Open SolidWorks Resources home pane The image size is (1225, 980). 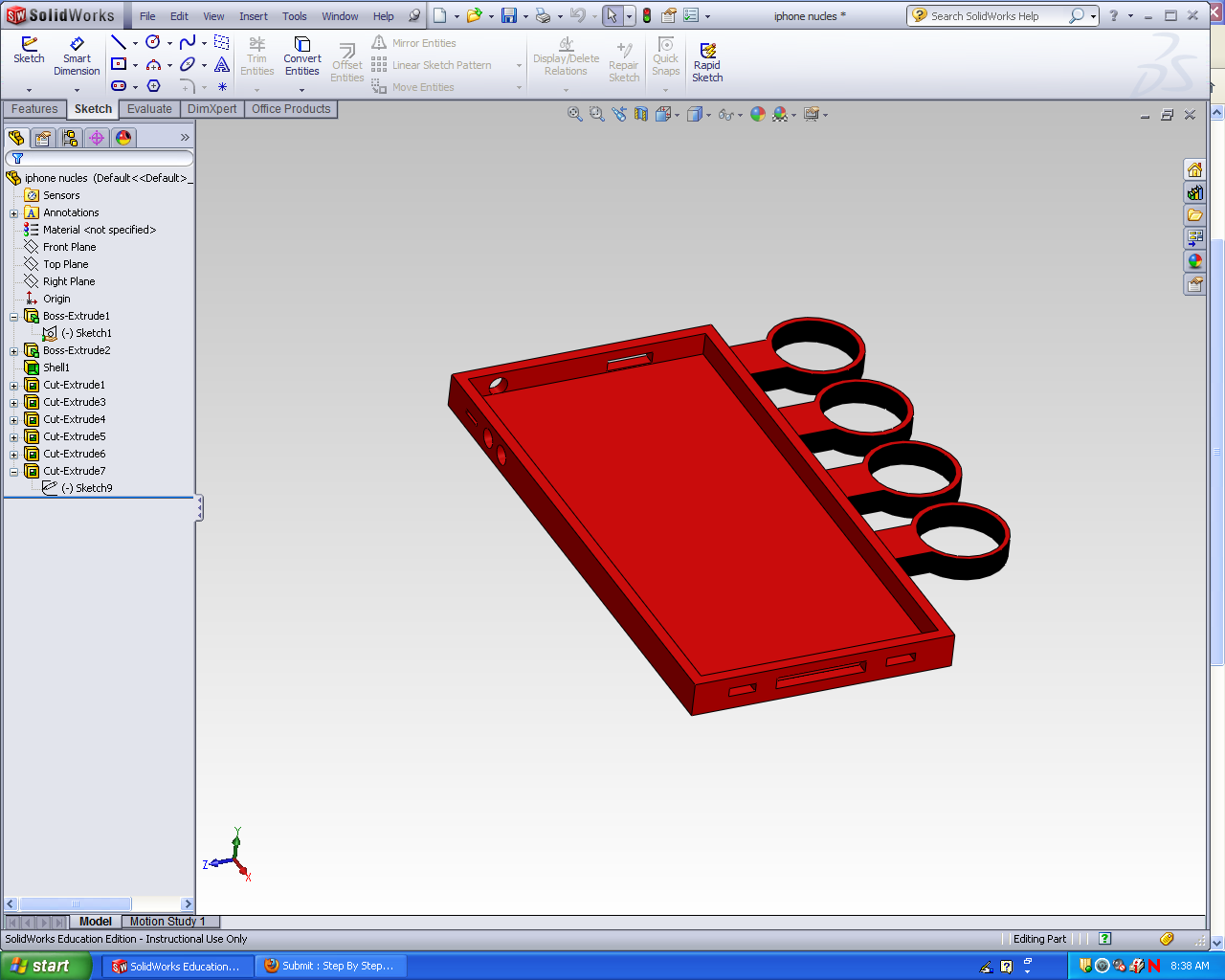(1194, 169)
